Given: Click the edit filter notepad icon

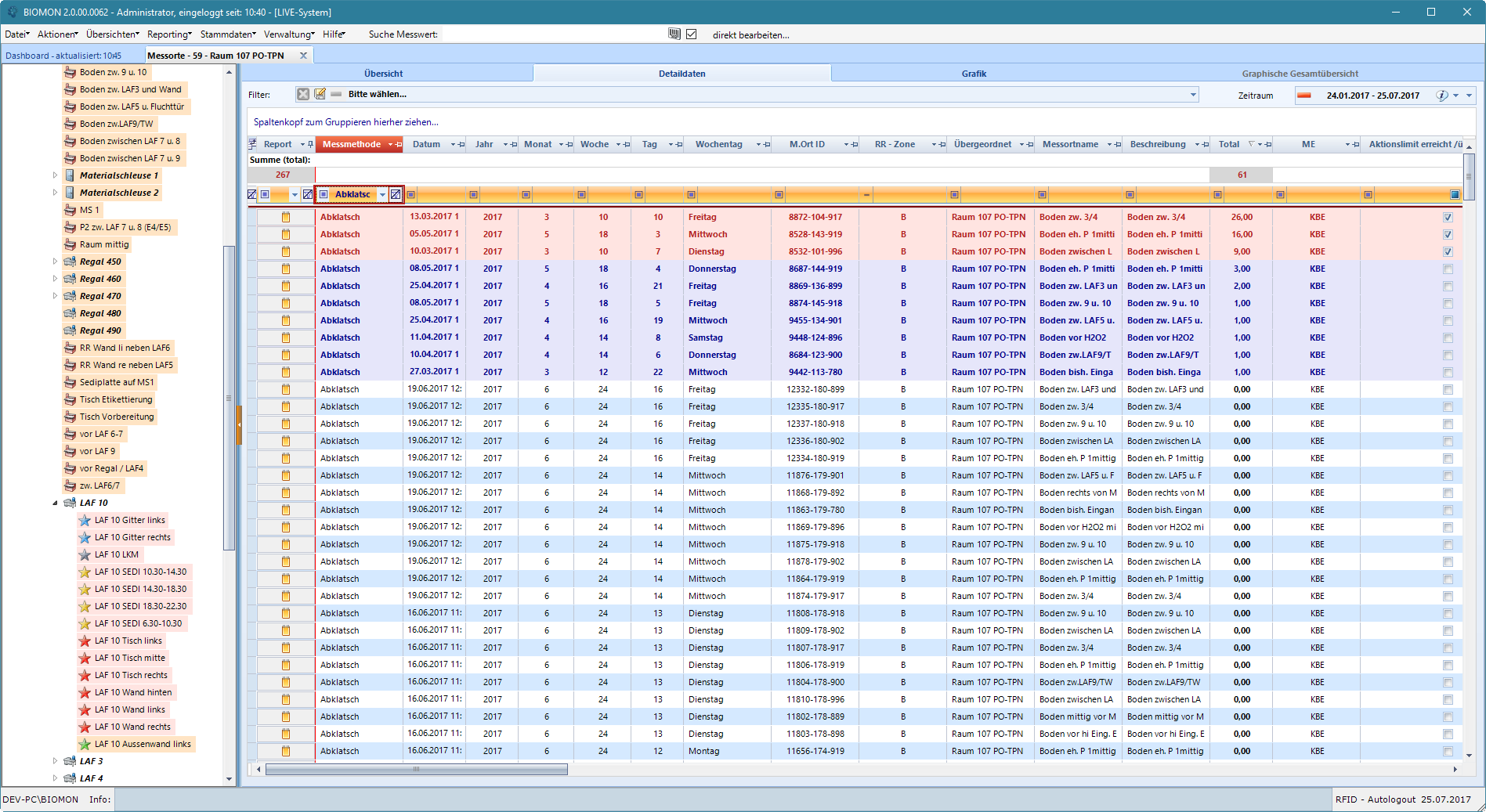Looking at the screenshot, I should pos(320,94).
